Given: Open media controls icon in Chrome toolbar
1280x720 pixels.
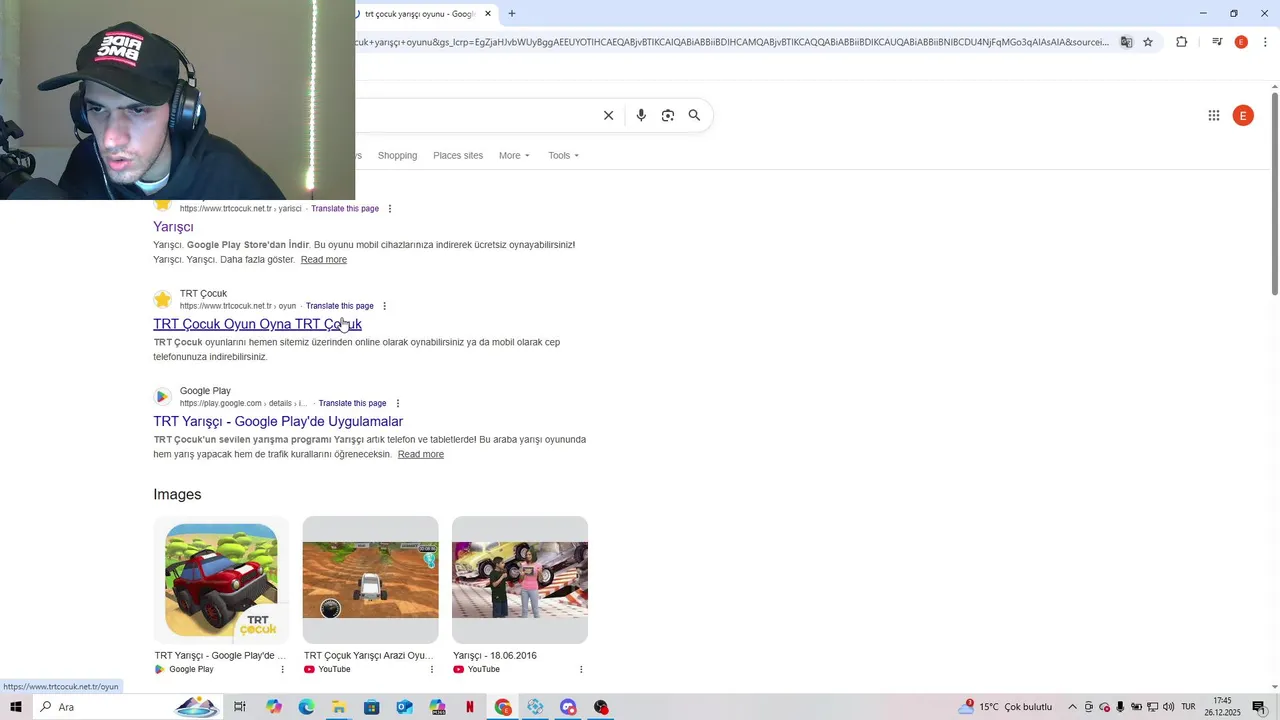Looking at the screenshot, I should (1217, 42).
